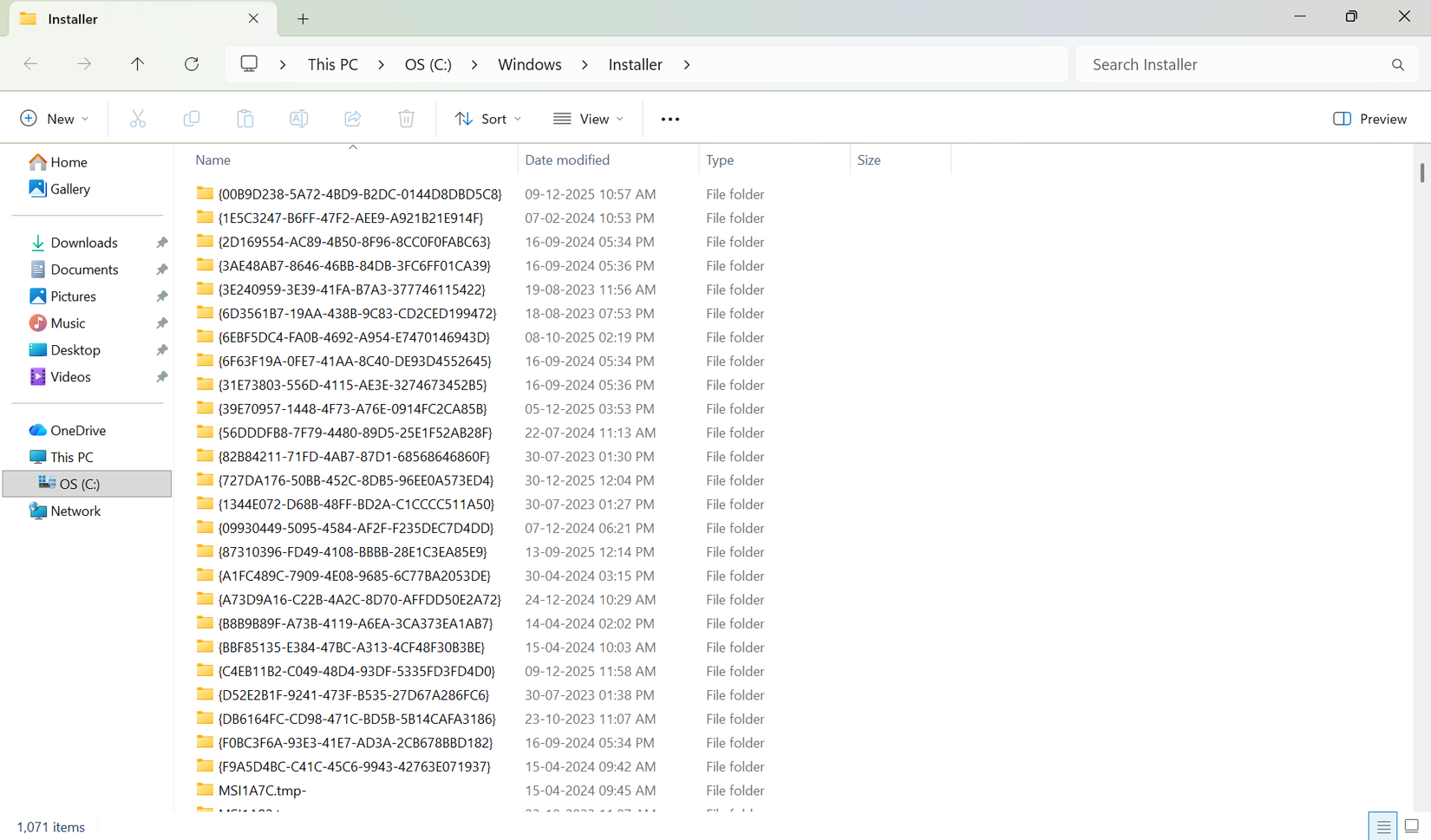
Task: Click the Share icon in toolbar
Action: point(353,119)
